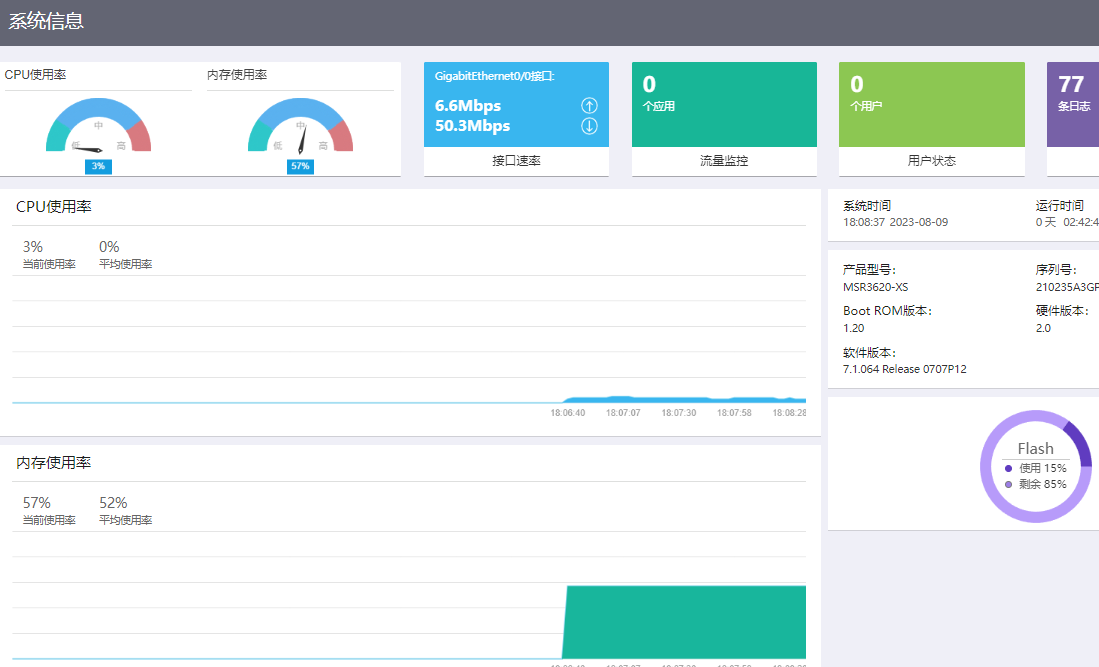Open the 流量监控 panel link
The height and width of the screenshot is (667, 1099).
[724, 161]
